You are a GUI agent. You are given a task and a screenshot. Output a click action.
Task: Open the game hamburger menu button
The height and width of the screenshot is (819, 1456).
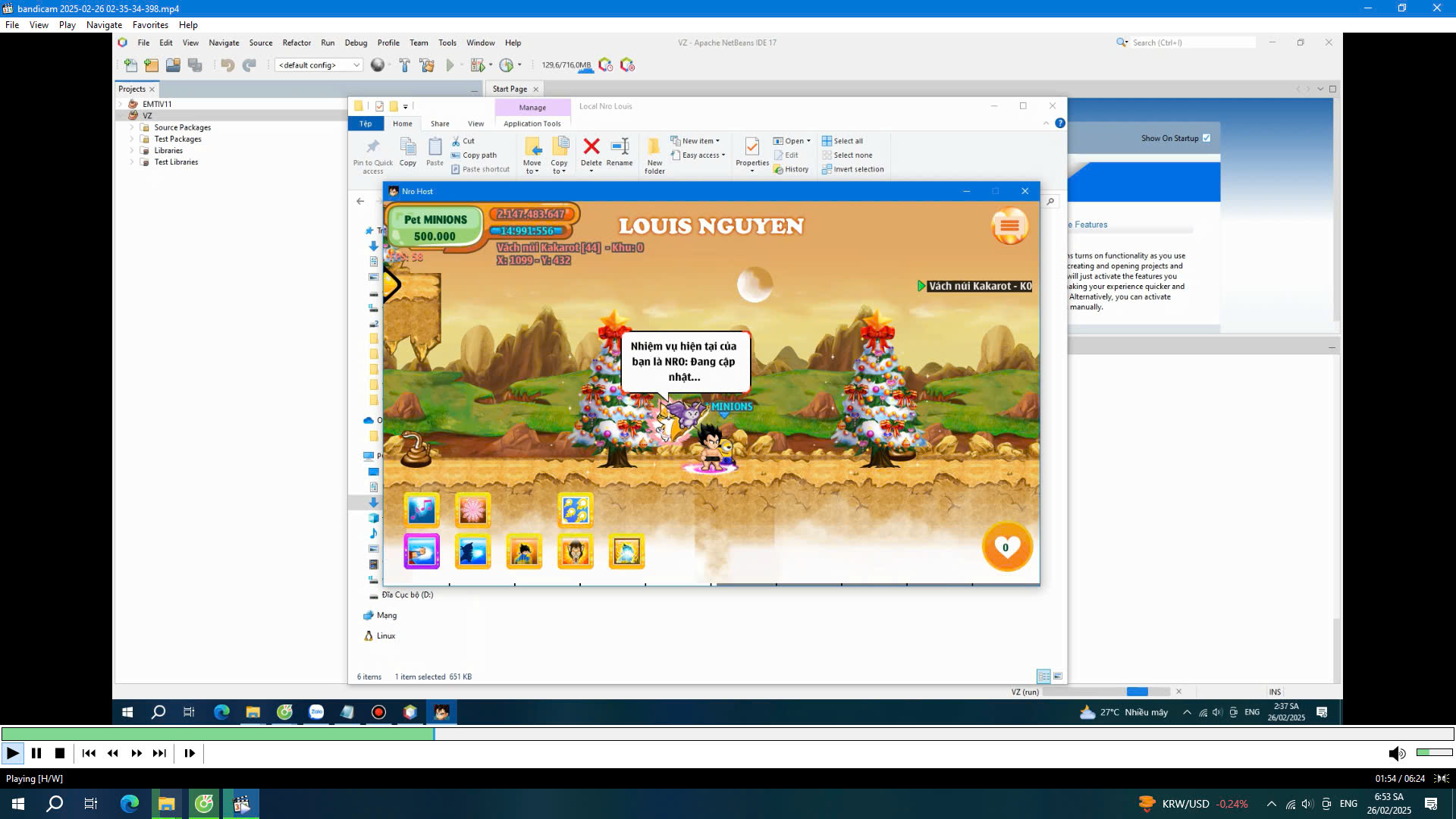coord(1009,226)
